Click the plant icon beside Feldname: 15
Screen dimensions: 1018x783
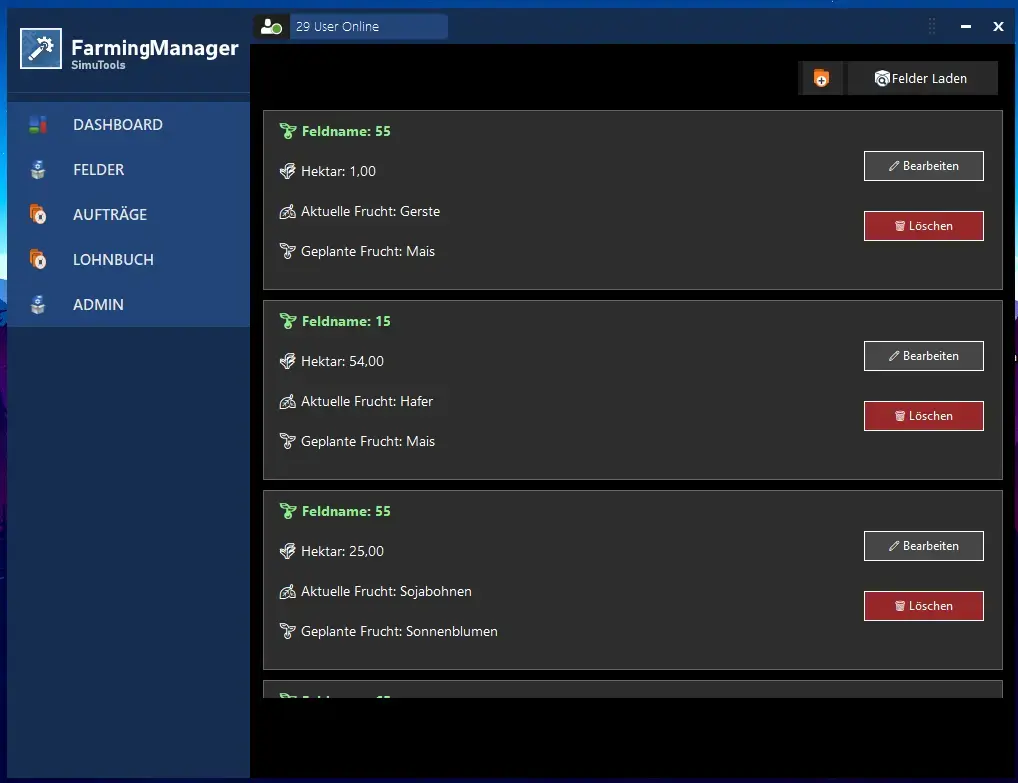coord(288,321)
